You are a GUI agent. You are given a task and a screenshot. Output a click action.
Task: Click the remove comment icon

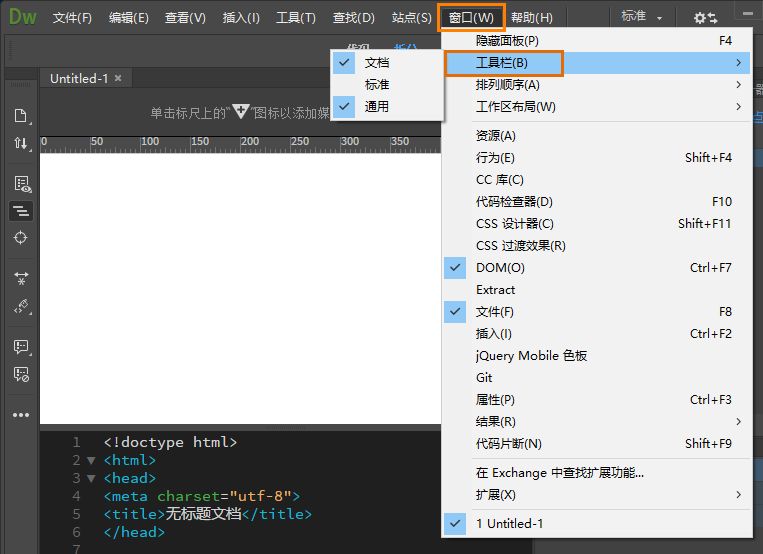coord(21,374)
